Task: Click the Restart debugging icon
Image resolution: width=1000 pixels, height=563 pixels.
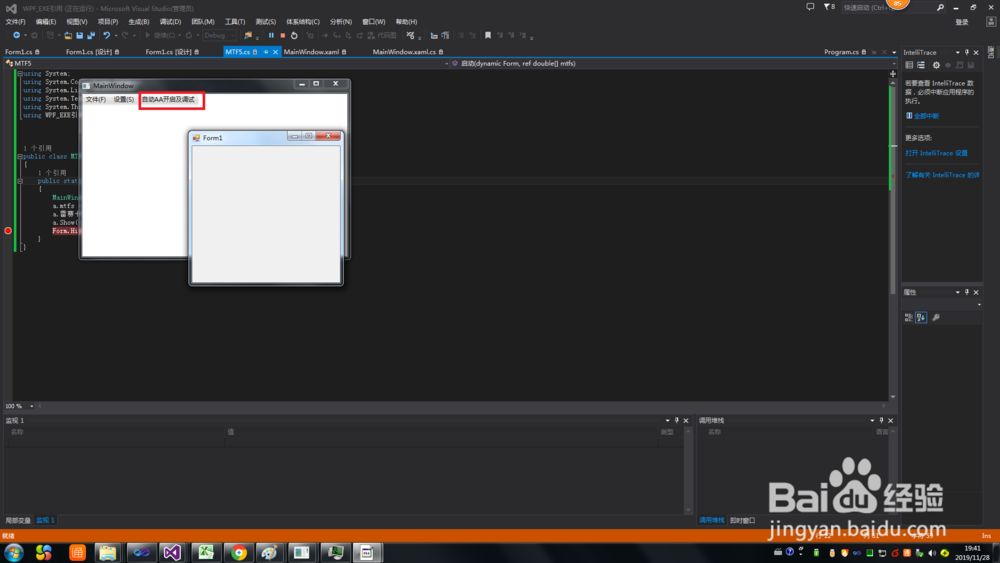Action: 294,36
